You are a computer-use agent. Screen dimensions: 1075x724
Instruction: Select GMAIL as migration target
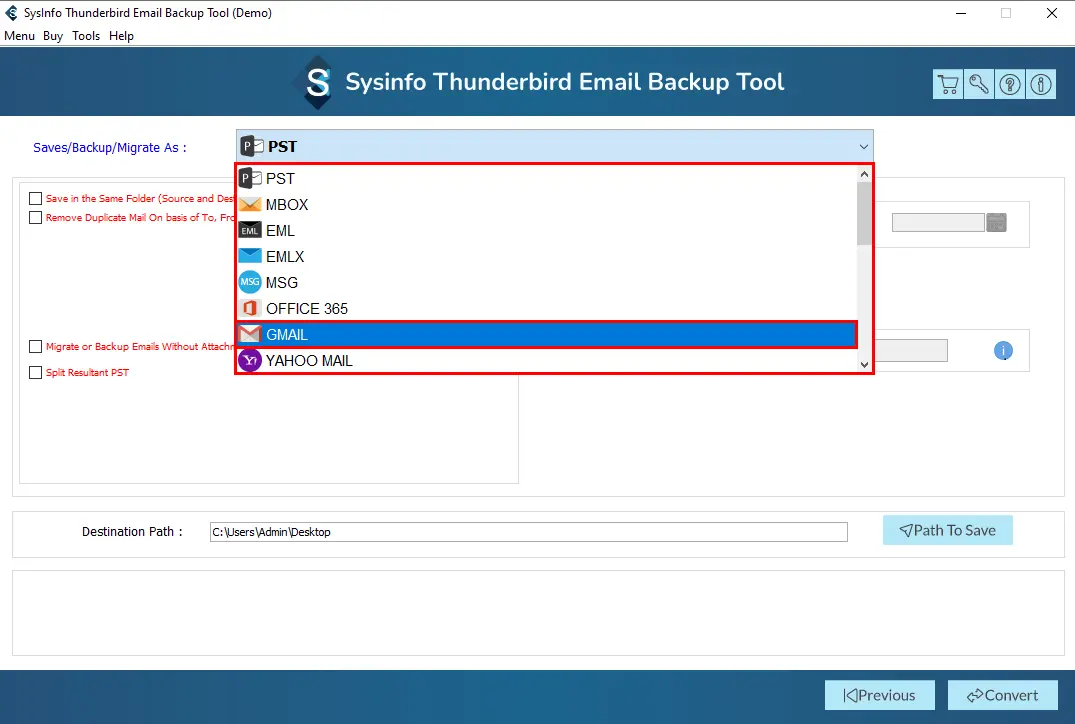pos(546,335)
